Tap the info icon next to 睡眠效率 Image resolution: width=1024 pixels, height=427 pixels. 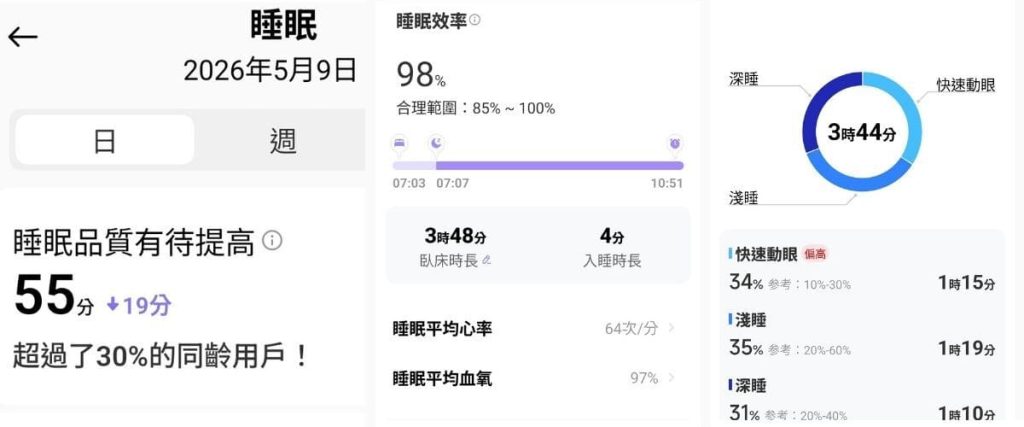475,20
